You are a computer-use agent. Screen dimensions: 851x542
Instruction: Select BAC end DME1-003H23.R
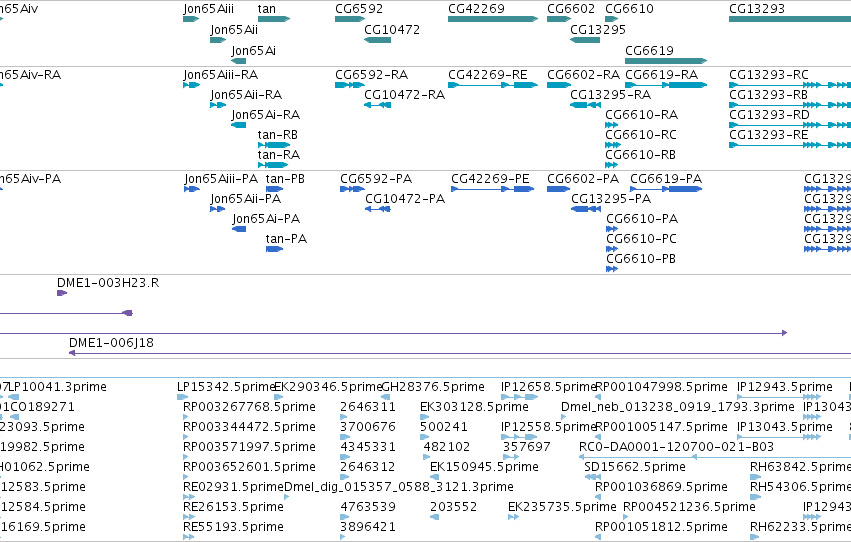coord(108,283)
